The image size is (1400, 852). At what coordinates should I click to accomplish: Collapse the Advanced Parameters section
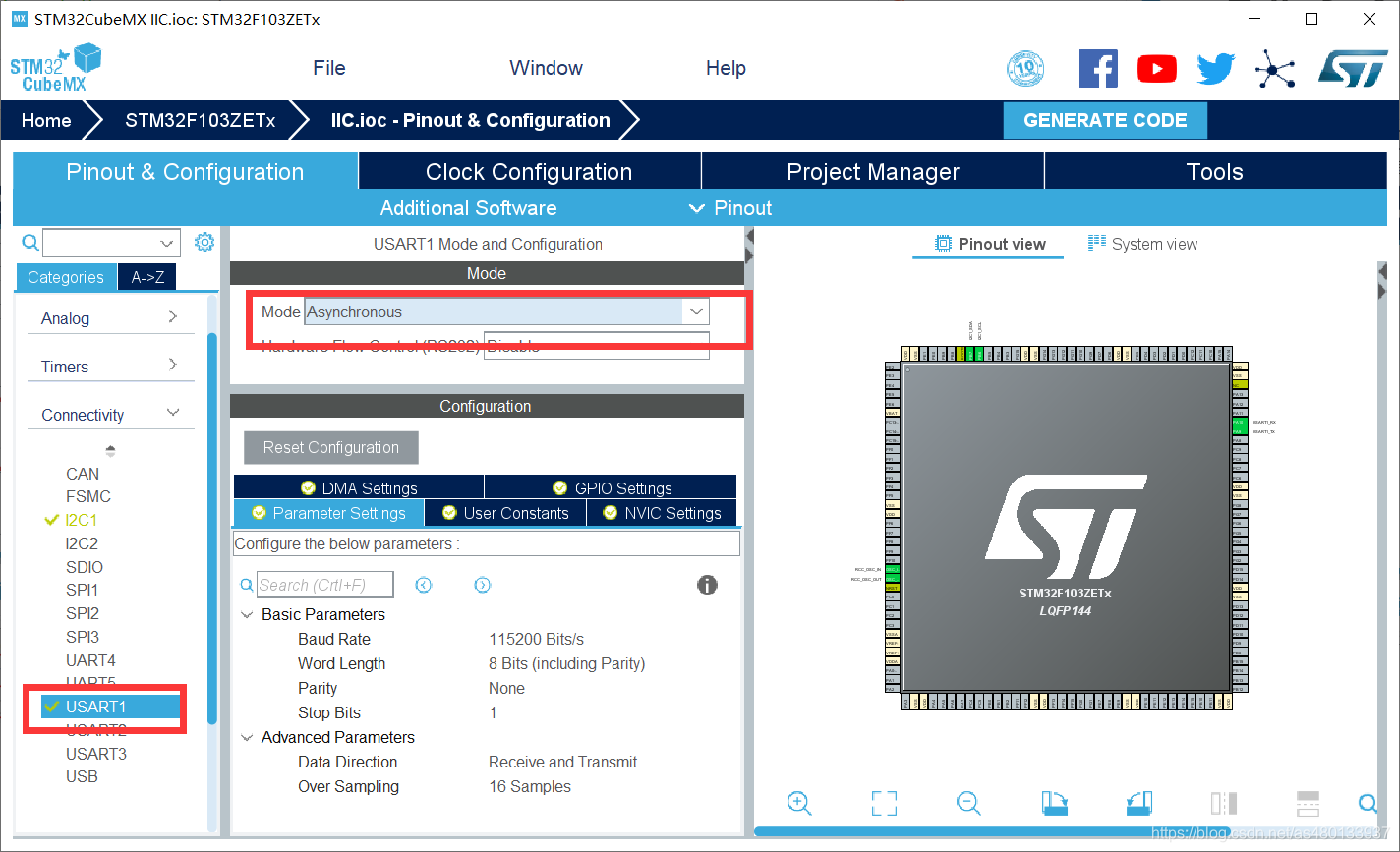(x=247, y=737)
